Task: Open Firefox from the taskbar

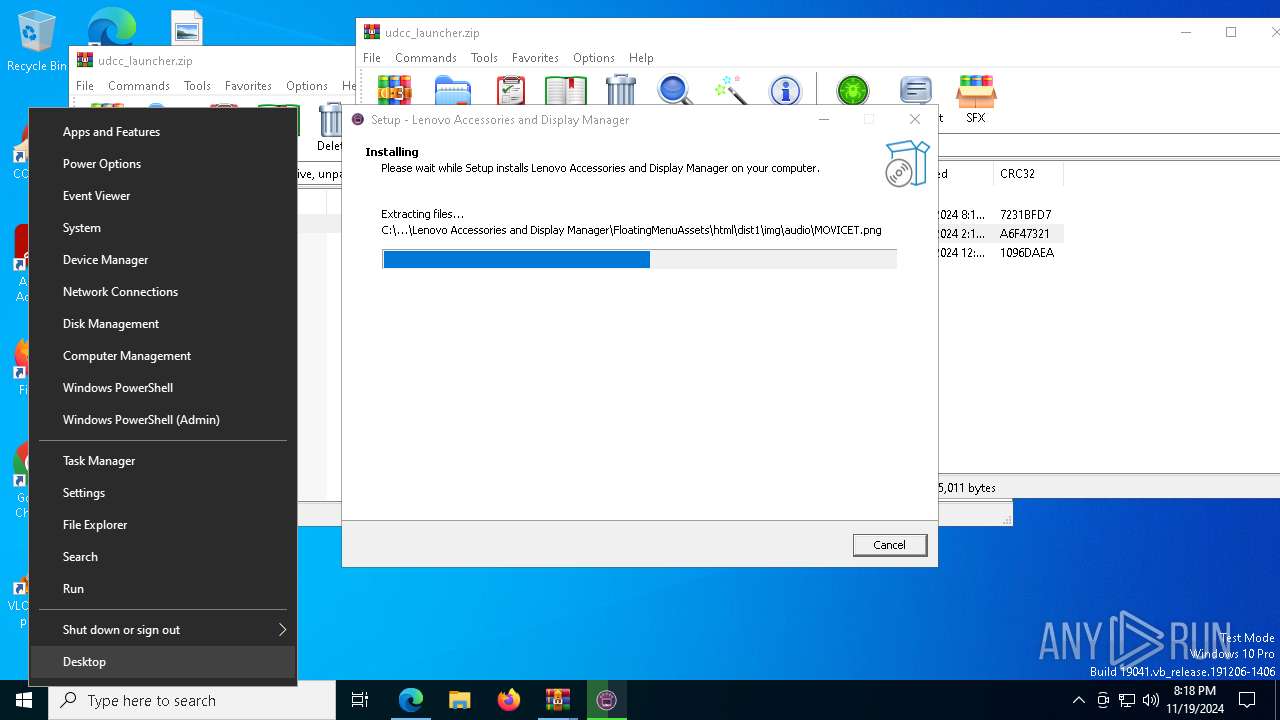Action: [508, 700]
